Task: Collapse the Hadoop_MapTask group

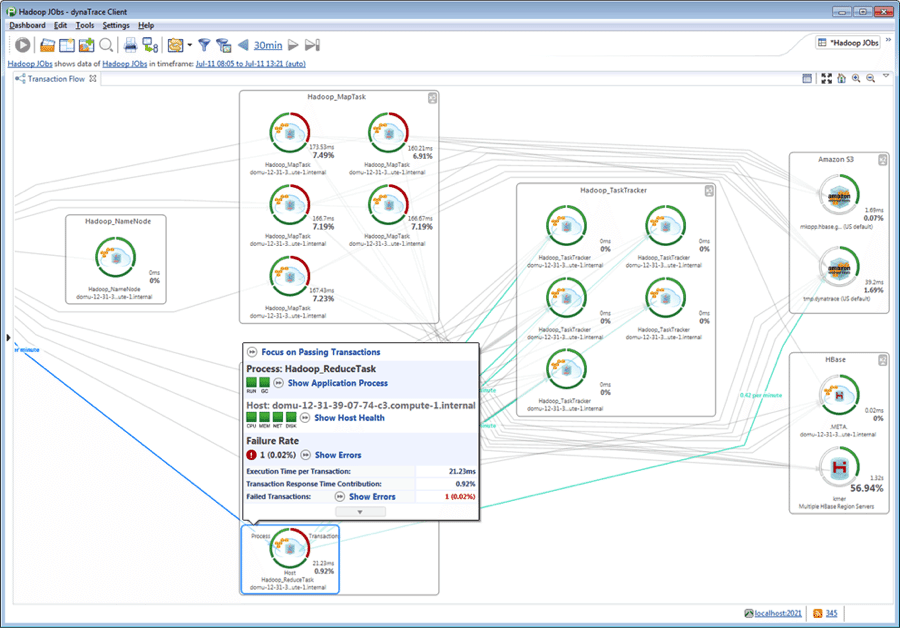Action: click(432, 98)
